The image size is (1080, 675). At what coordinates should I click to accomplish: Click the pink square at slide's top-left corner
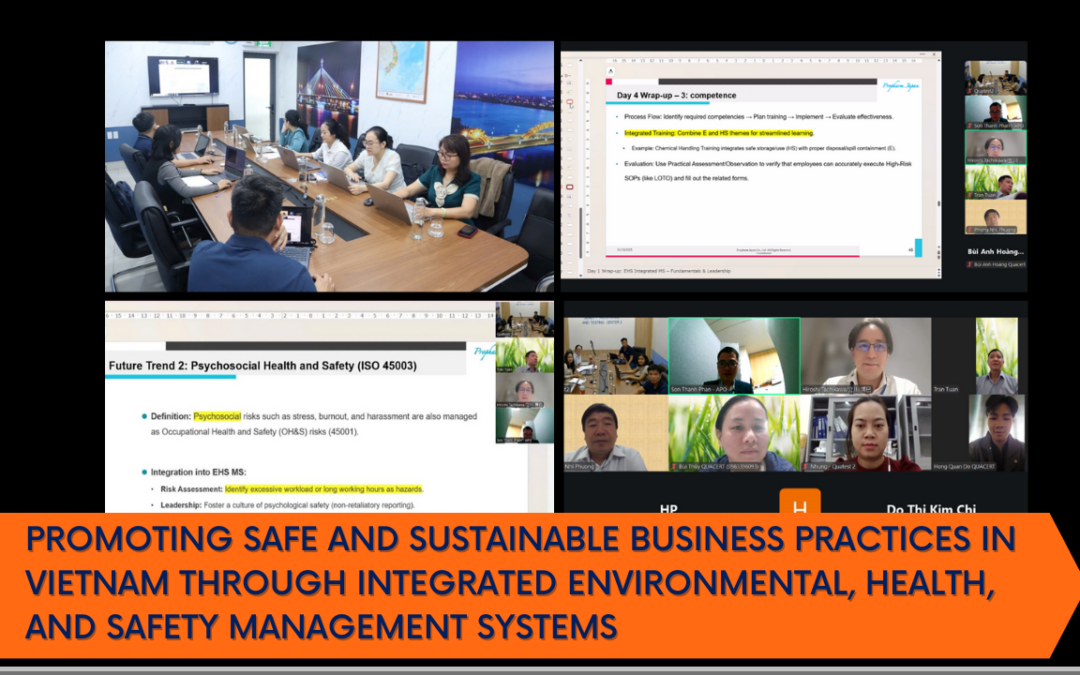609,82
